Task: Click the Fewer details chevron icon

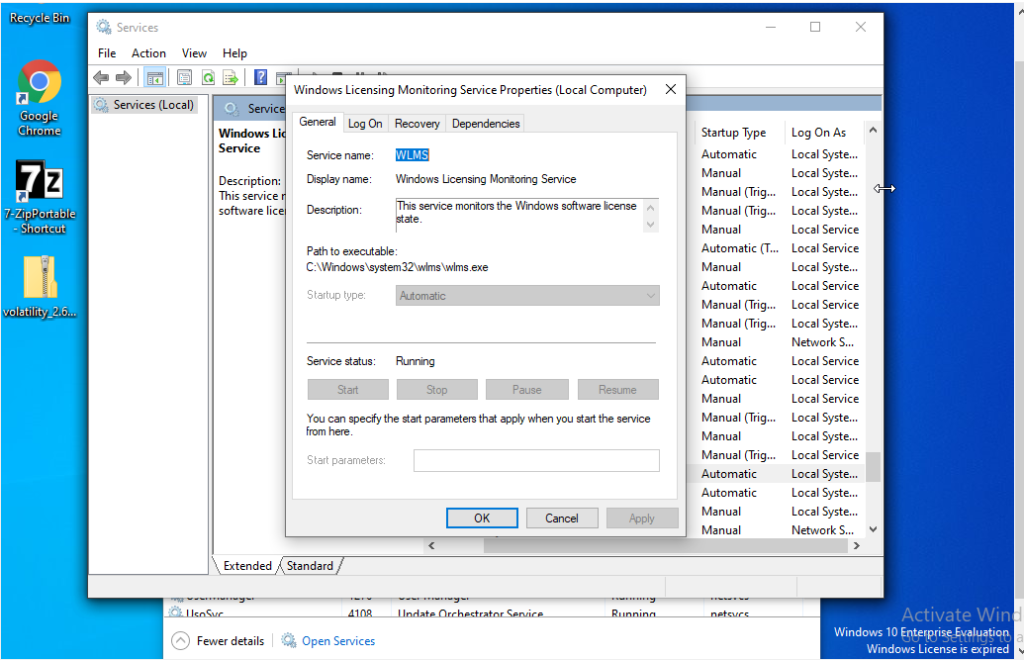Action: tap(180, 640)
